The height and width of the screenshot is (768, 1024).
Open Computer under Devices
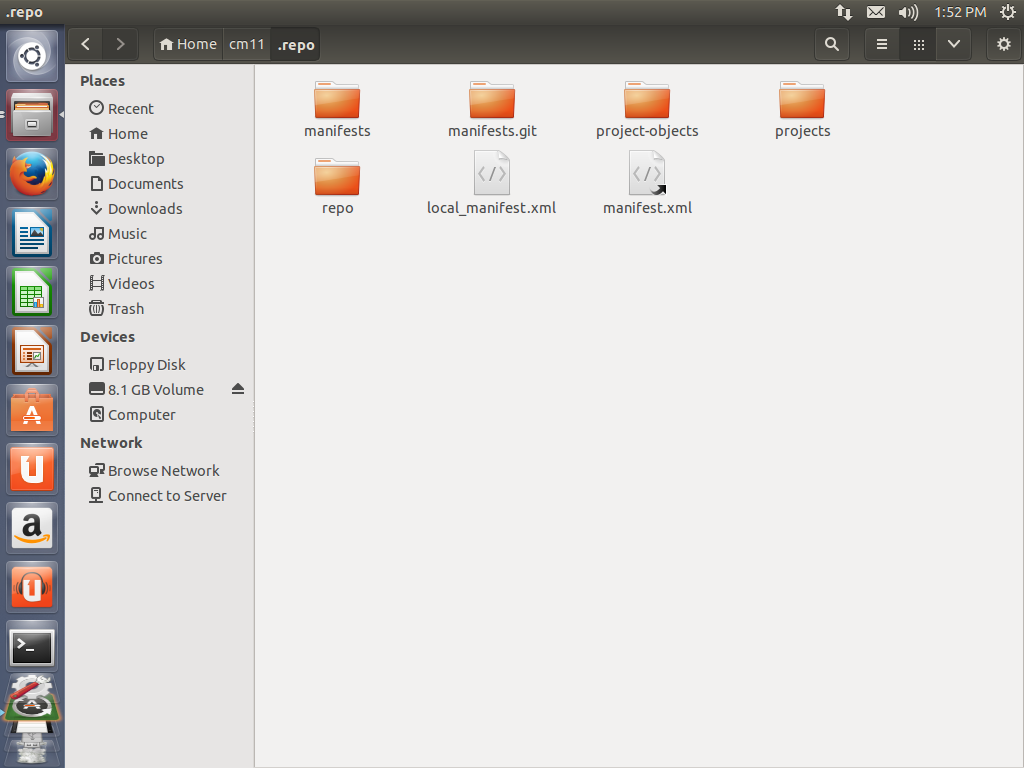160,415
